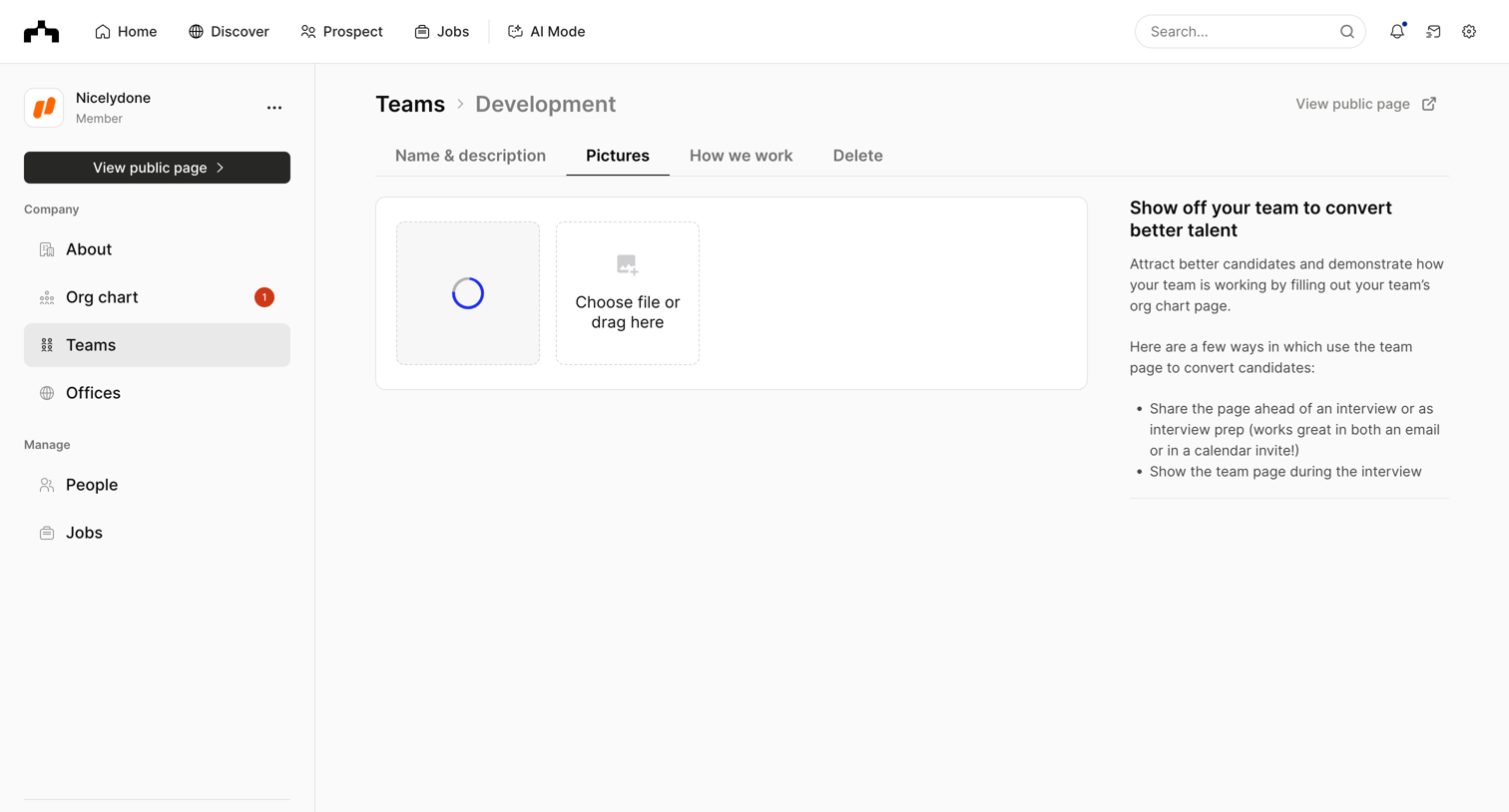
Task: Click the Offices globe icon
Action: (x=47, y=393)
